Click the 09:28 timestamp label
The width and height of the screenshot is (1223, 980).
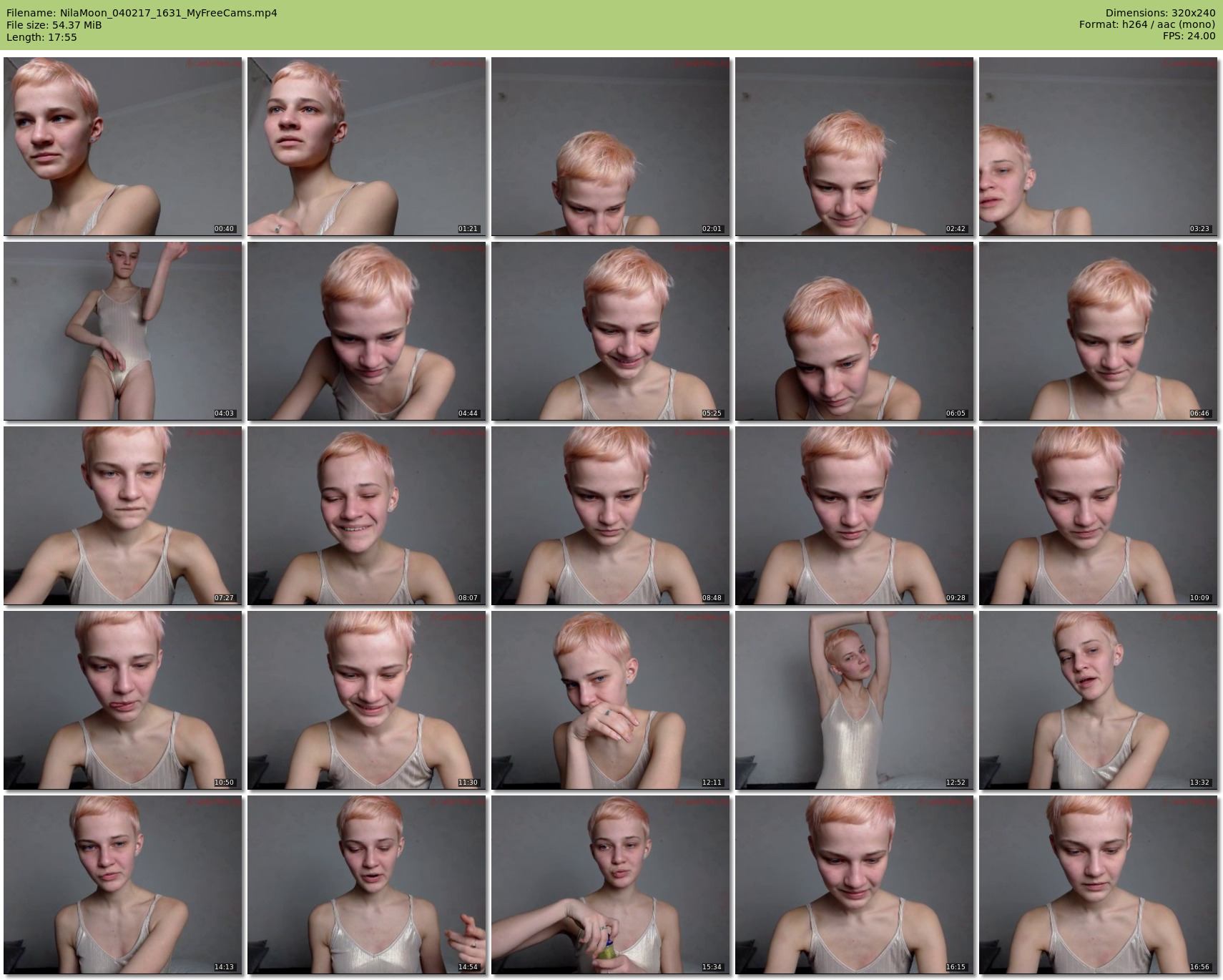tap(955, 598)
